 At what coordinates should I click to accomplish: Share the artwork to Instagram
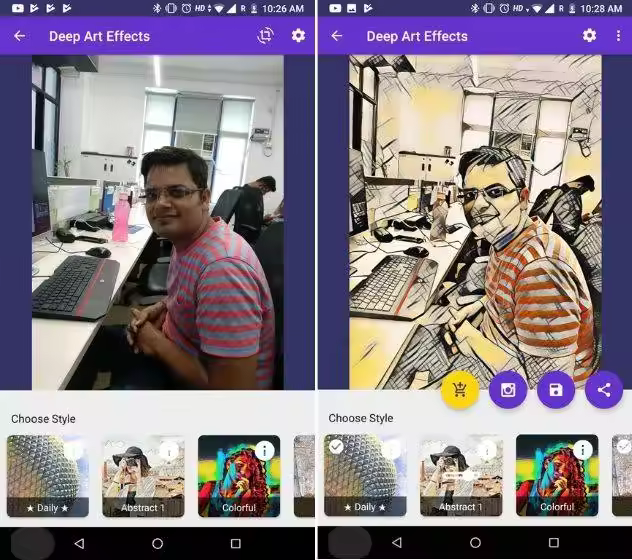[x=508, y=390]
